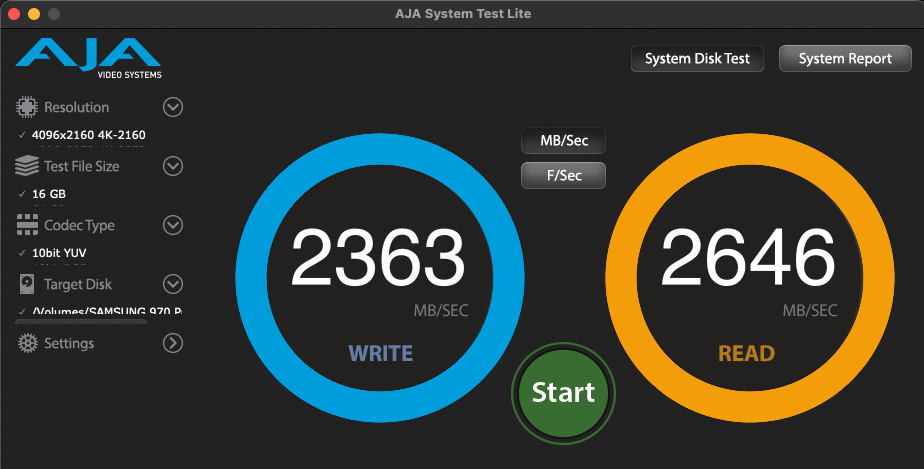Viewport: 924px width, 469px height.
Task: Click the Target Disk drive icon
Action: (27, 284)
